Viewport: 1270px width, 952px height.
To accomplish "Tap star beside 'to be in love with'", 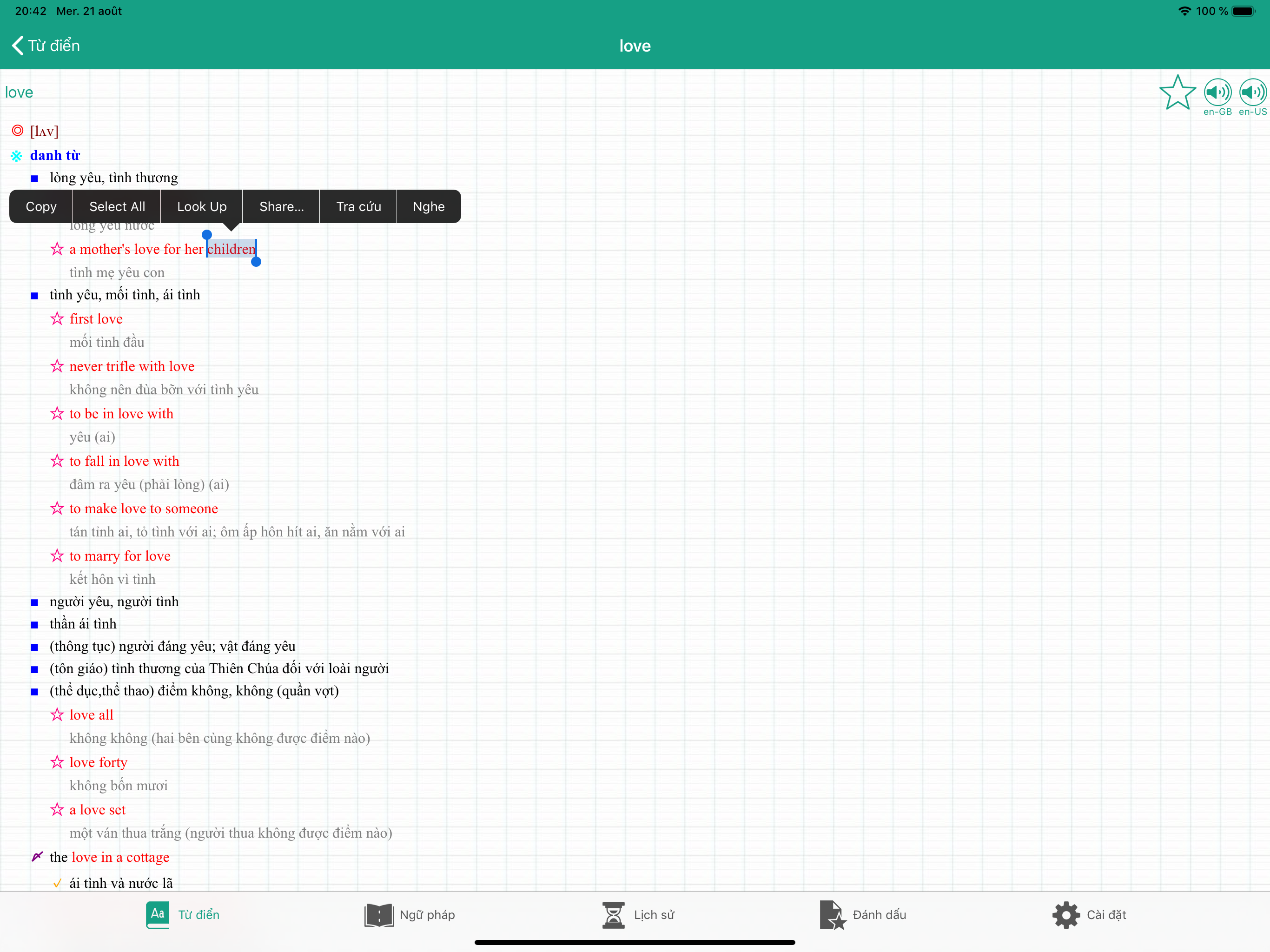I will click(57, 413).
